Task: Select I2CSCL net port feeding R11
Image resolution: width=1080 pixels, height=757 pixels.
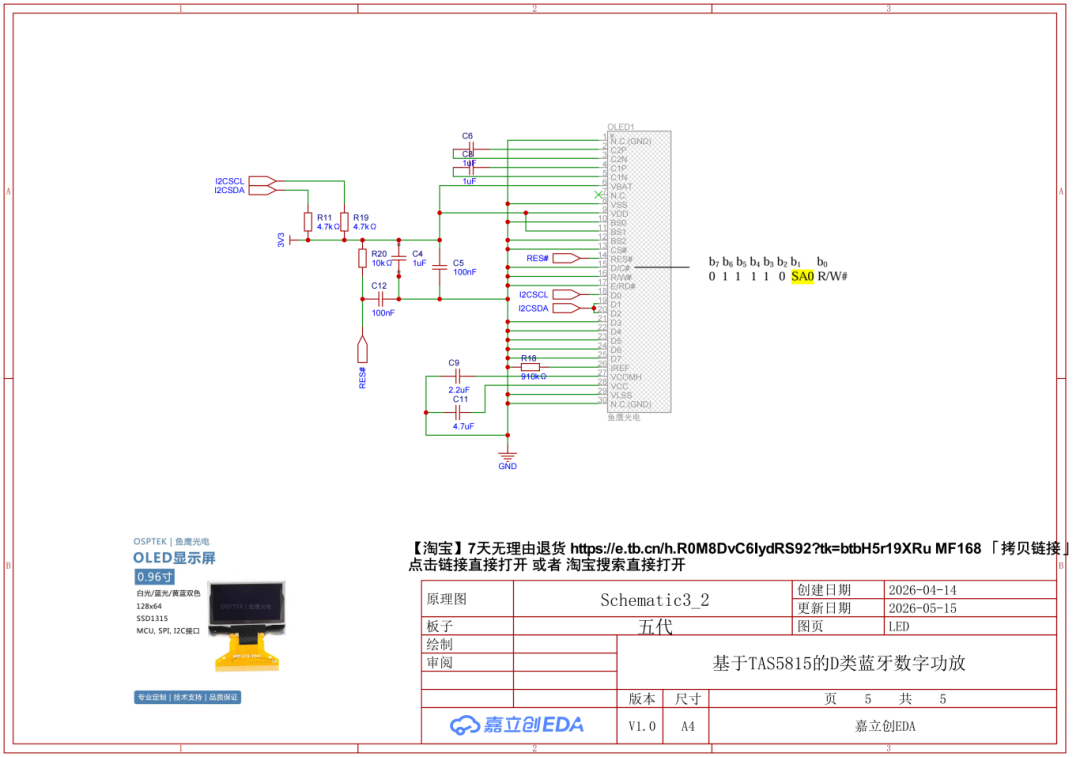Action: pyautogui.click(x=262, y=181)
